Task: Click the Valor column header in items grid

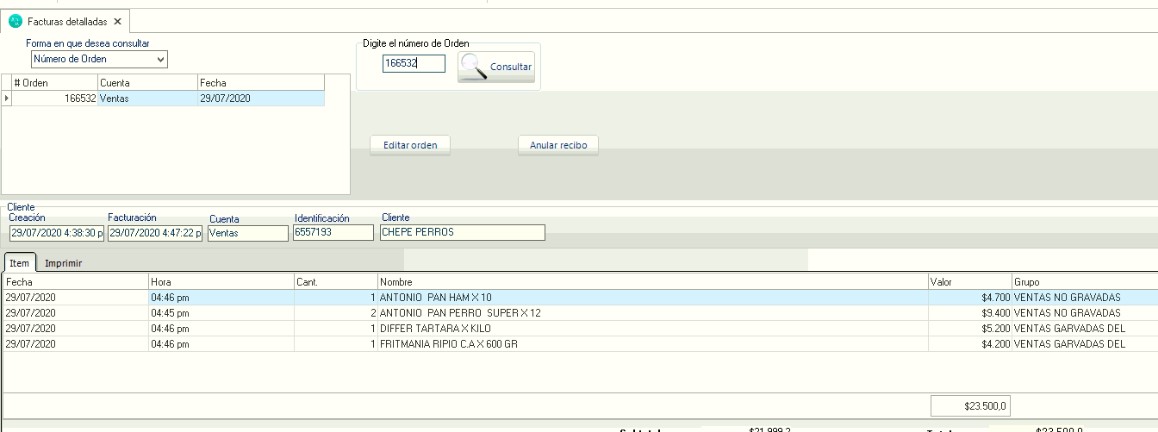Action: (968, 283)
